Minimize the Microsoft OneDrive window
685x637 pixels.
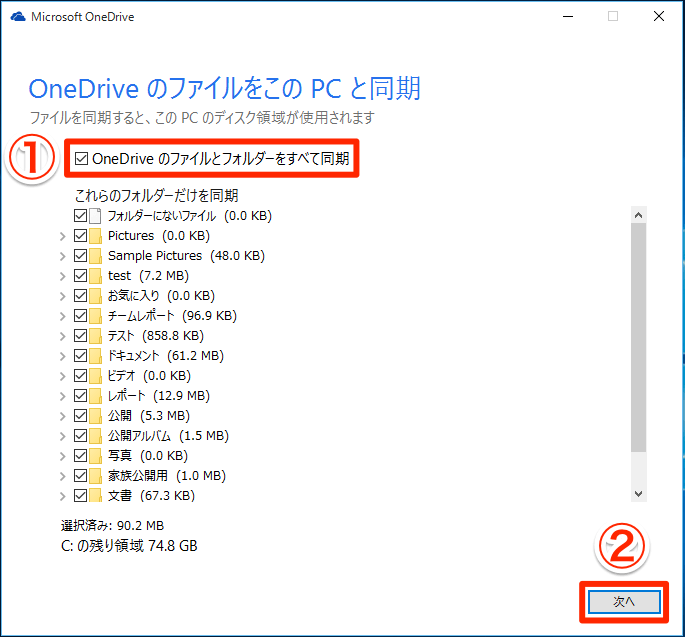[x=568, y=17]
